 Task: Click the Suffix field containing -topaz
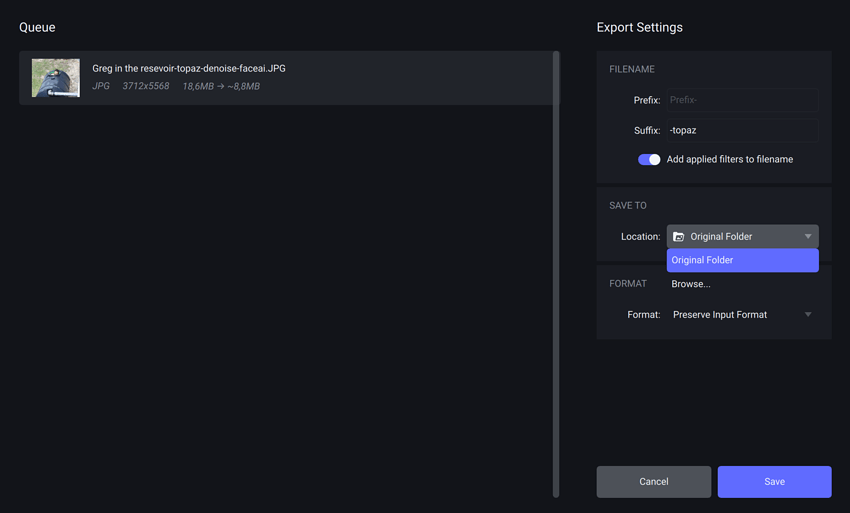pos(742,130)
